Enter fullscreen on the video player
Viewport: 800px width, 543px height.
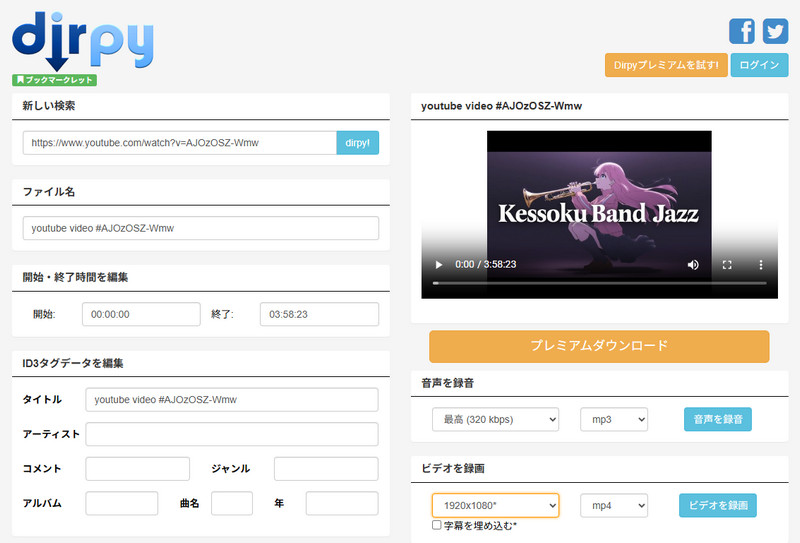727,264
